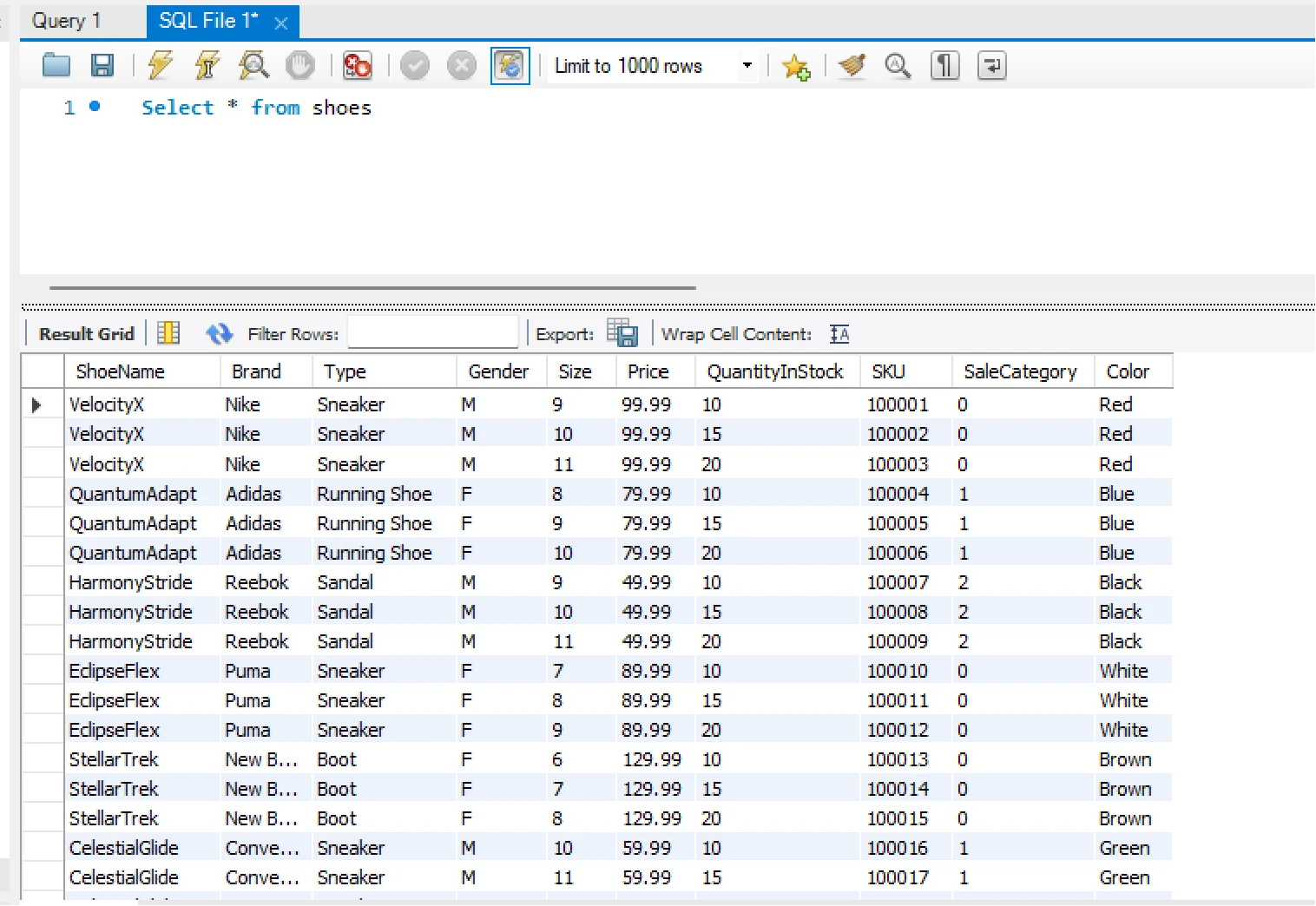Toggle Wrap Cell Content in results

(x=839, y=334)
